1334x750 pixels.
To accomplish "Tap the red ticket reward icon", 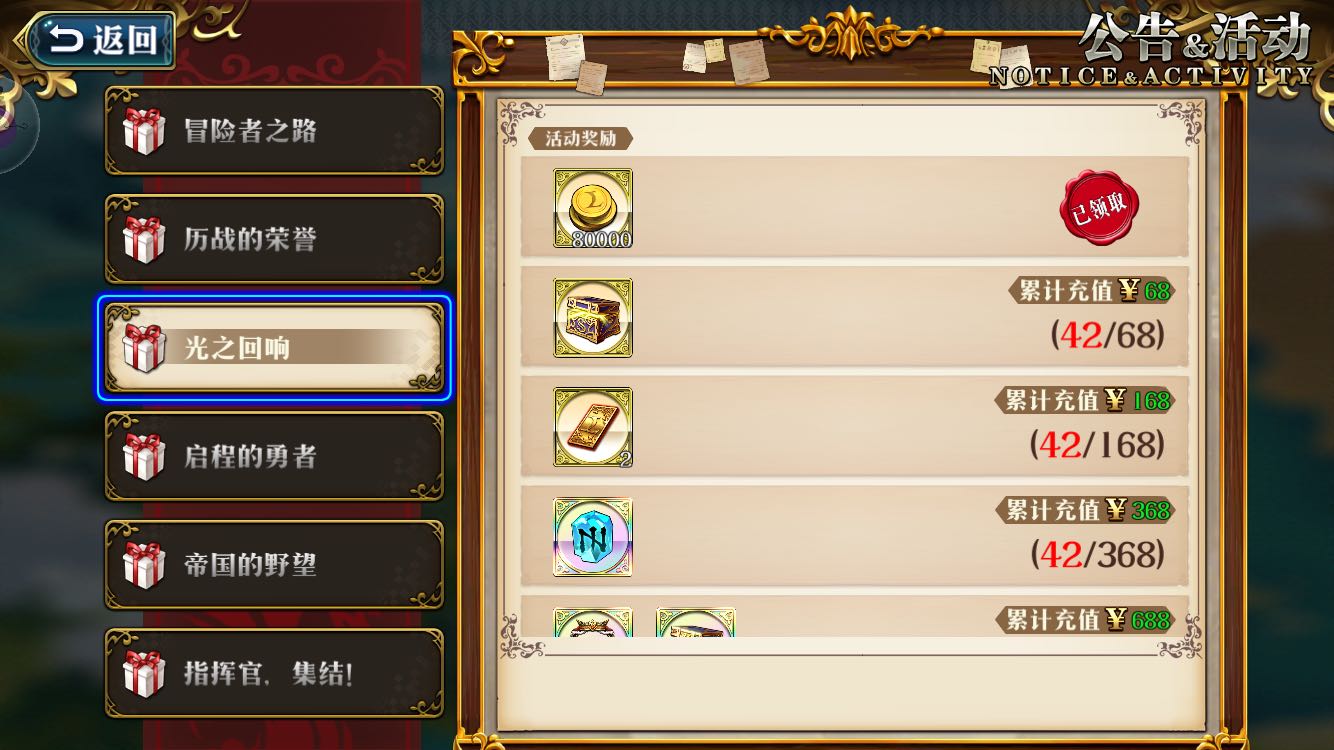I will pyautogui.click(x=593, y=427).
